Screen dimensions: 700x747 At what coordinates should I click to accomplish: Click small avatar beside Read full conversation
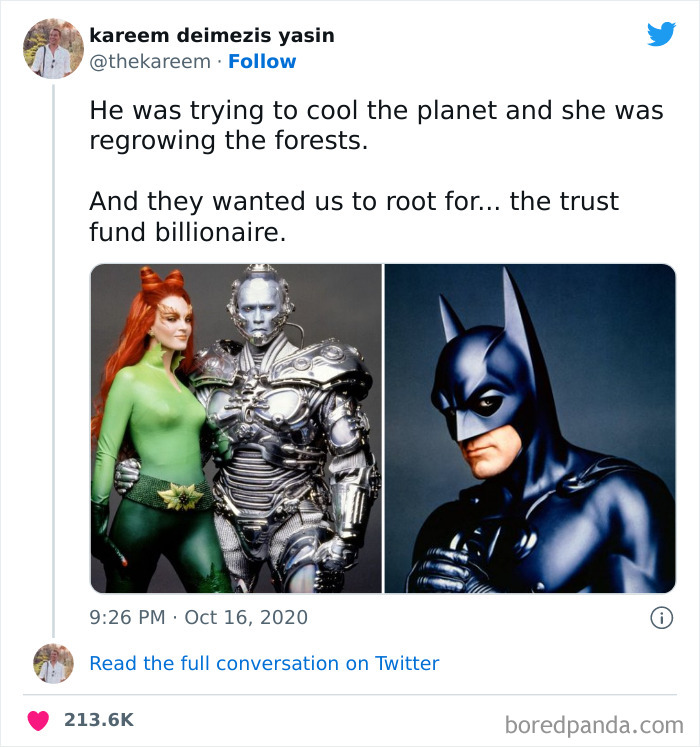pos(53,663)
